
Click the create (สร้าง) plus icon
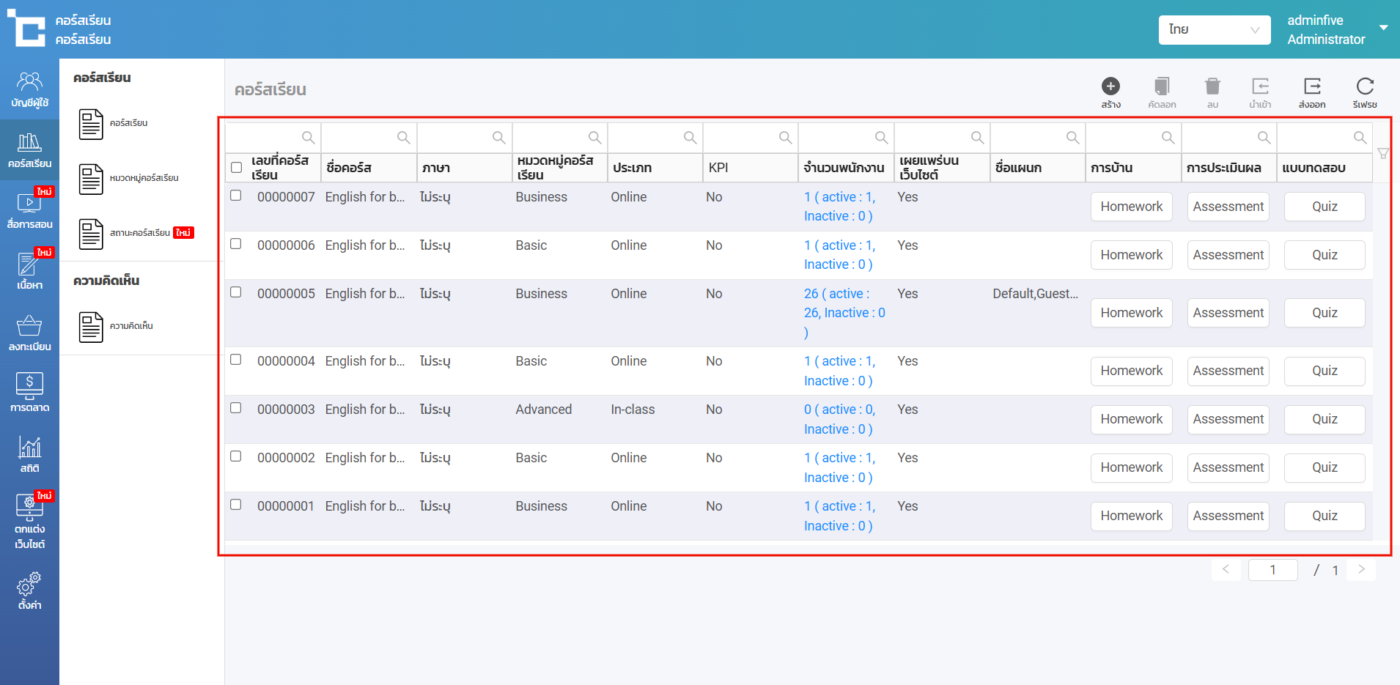click(x=1110, y=87)
